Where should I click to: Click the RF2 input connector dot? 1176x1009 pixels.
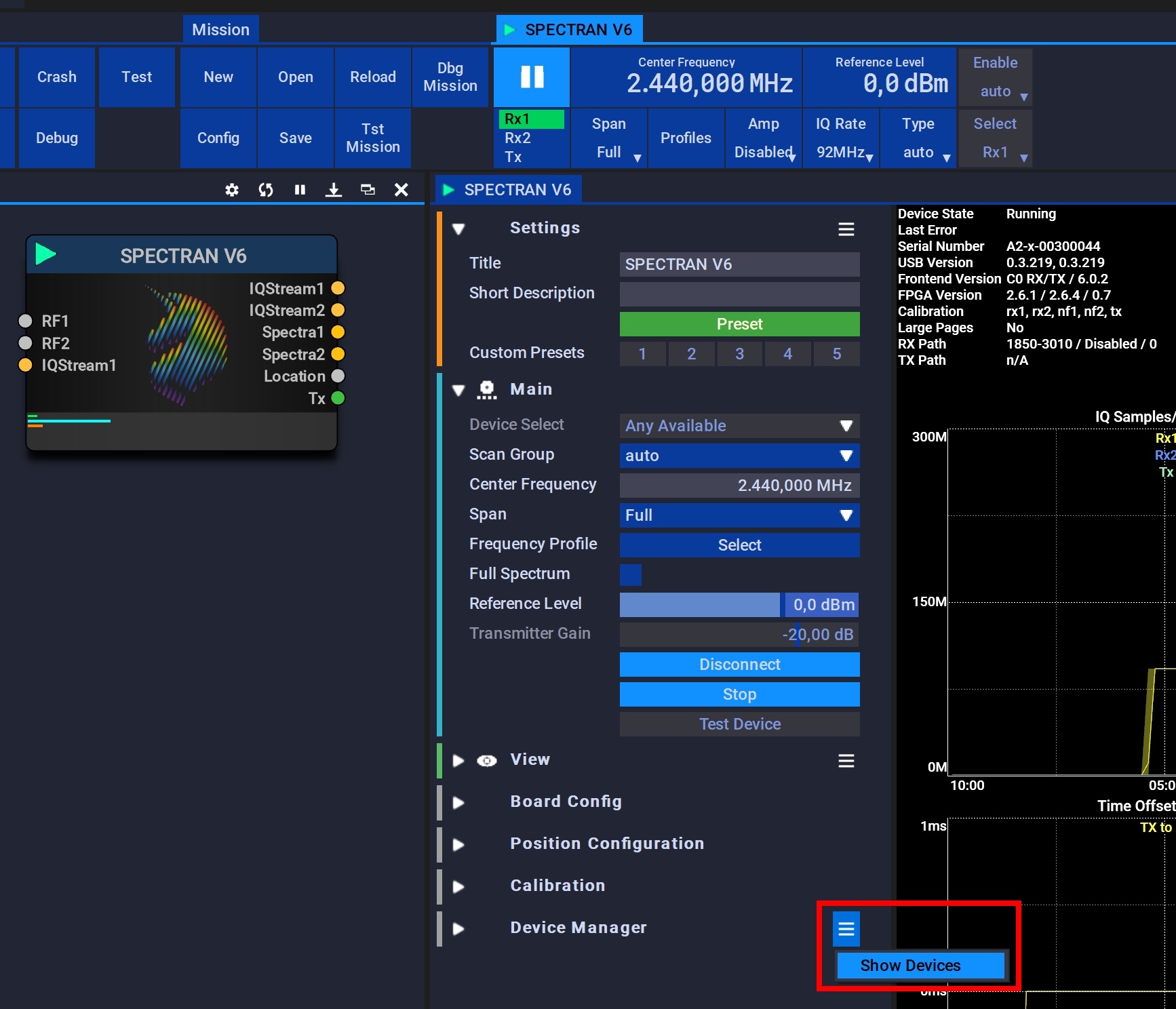coord(25,343)
